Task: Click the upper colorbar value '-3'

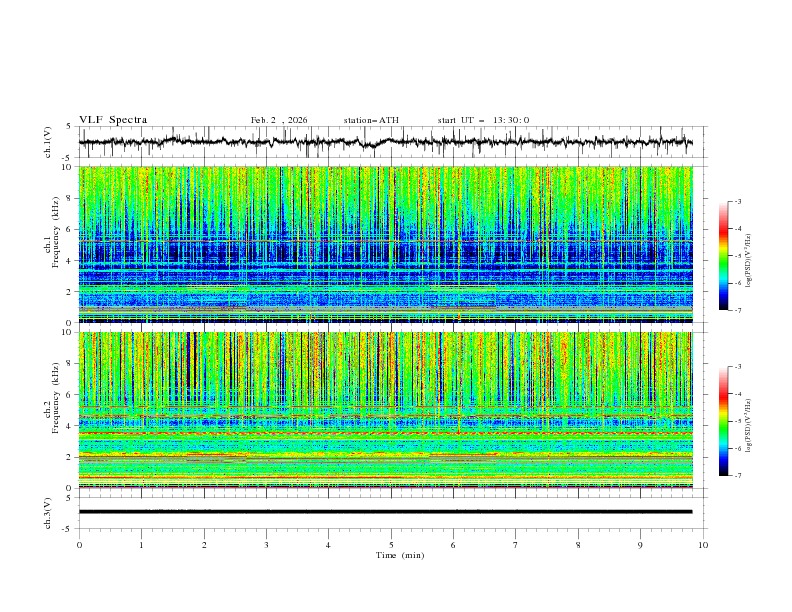Action: click(x=738, y=201)
